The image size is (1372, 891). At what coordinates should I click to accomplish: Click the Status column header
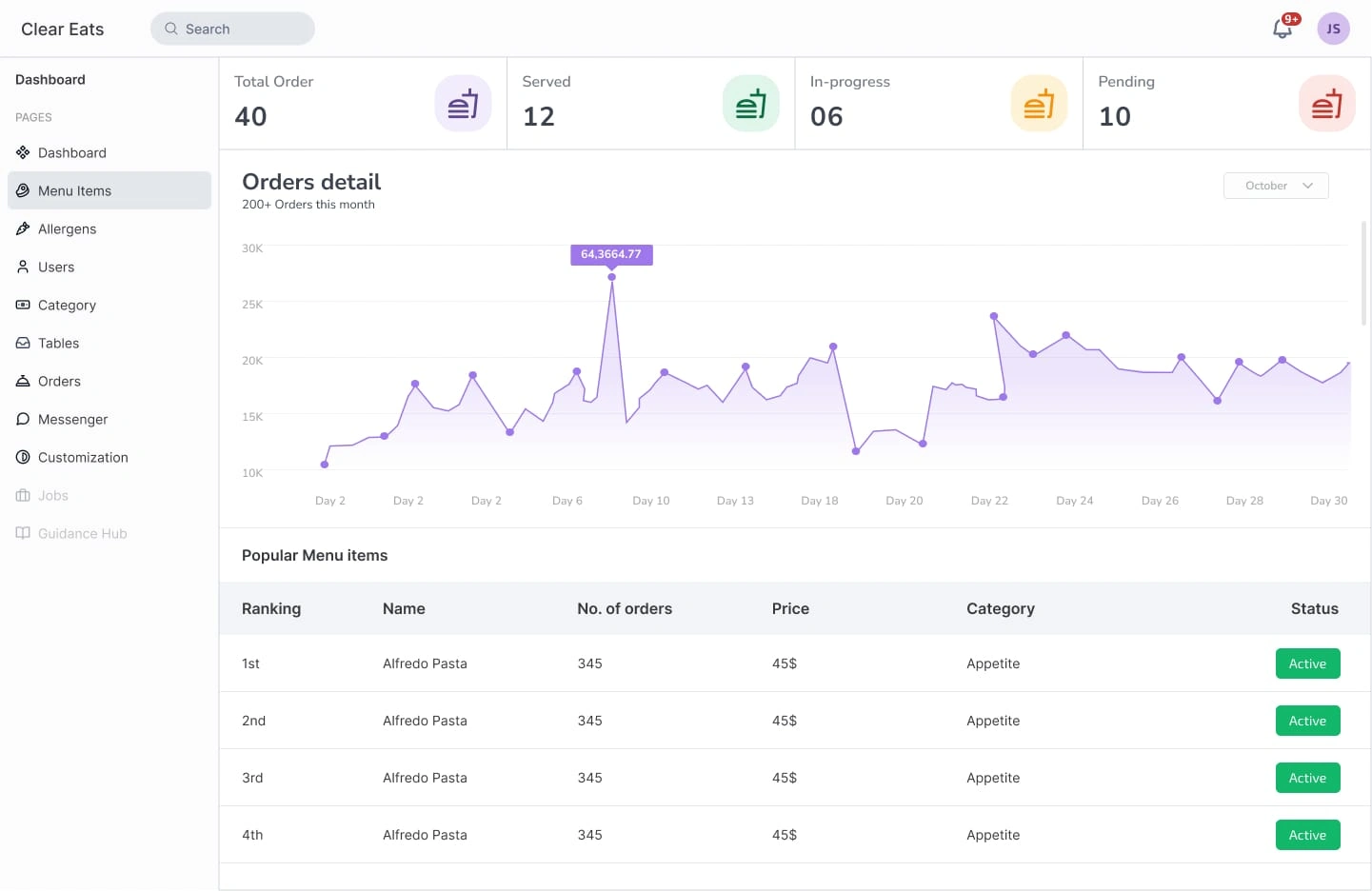point(1315,608)
